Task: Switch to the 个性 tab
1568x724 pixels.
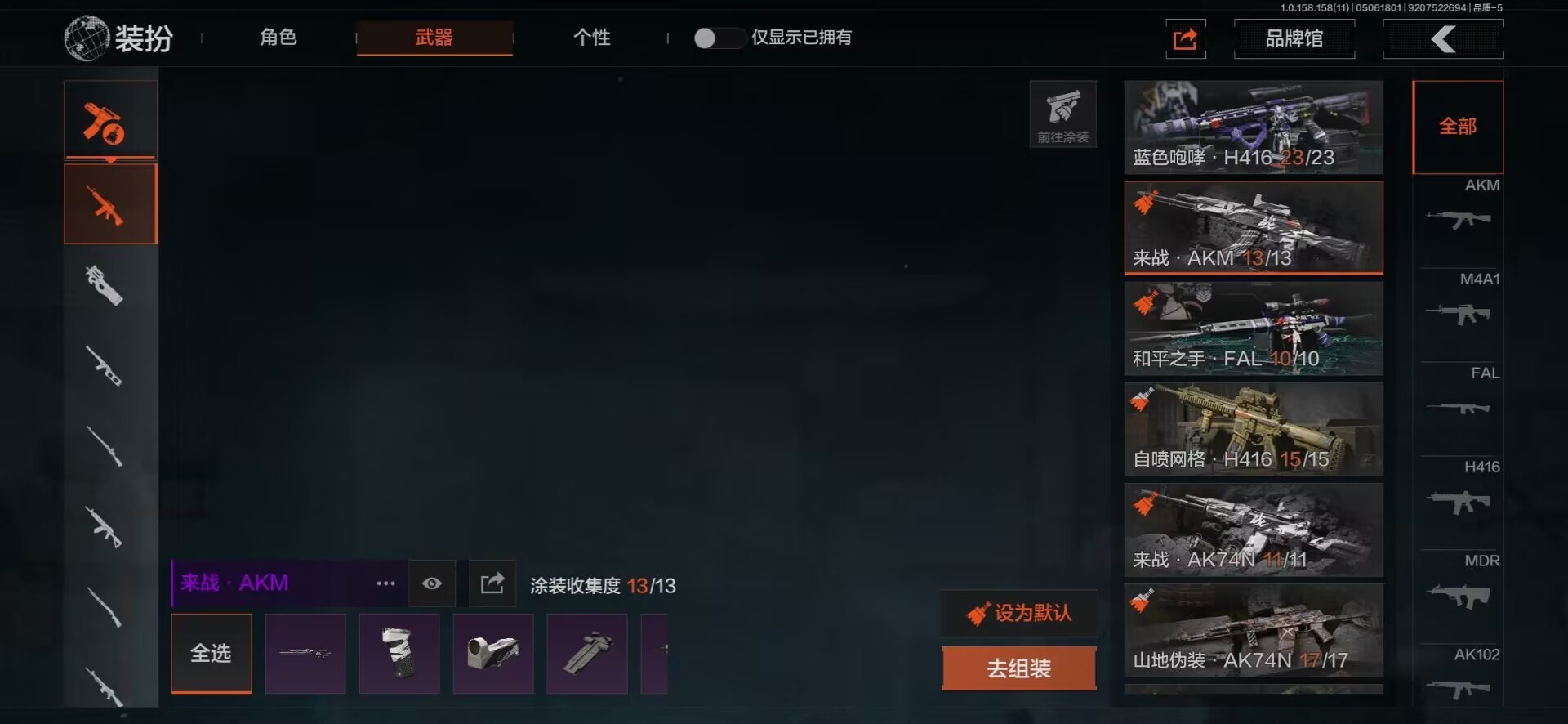Action: tap(592, 38)
